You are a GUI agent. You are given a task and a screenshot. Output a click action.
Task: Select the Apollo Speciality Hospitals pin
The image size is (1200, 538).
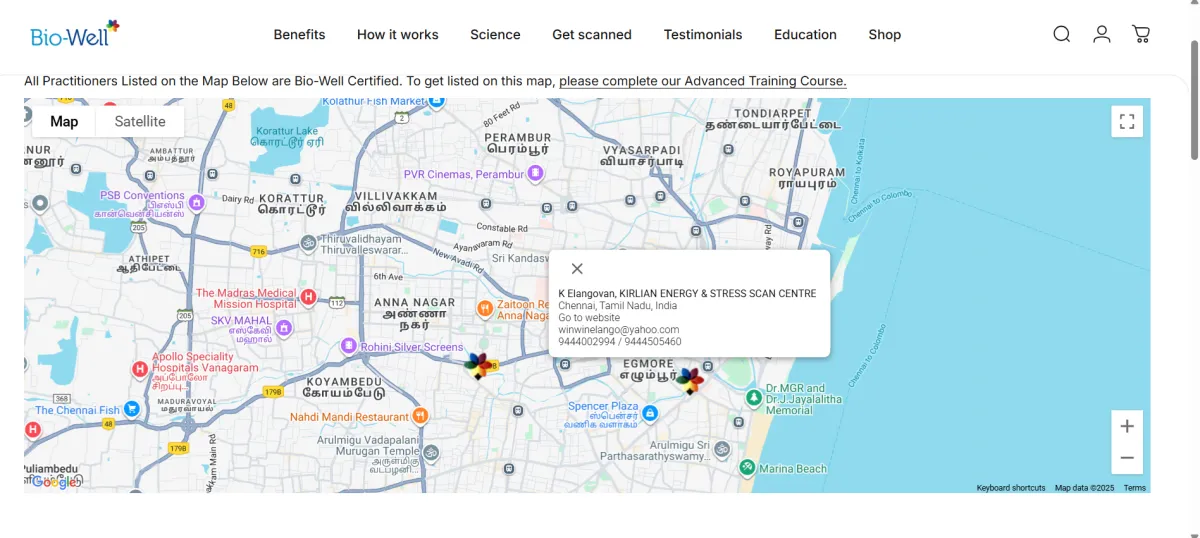coord(140,369)
